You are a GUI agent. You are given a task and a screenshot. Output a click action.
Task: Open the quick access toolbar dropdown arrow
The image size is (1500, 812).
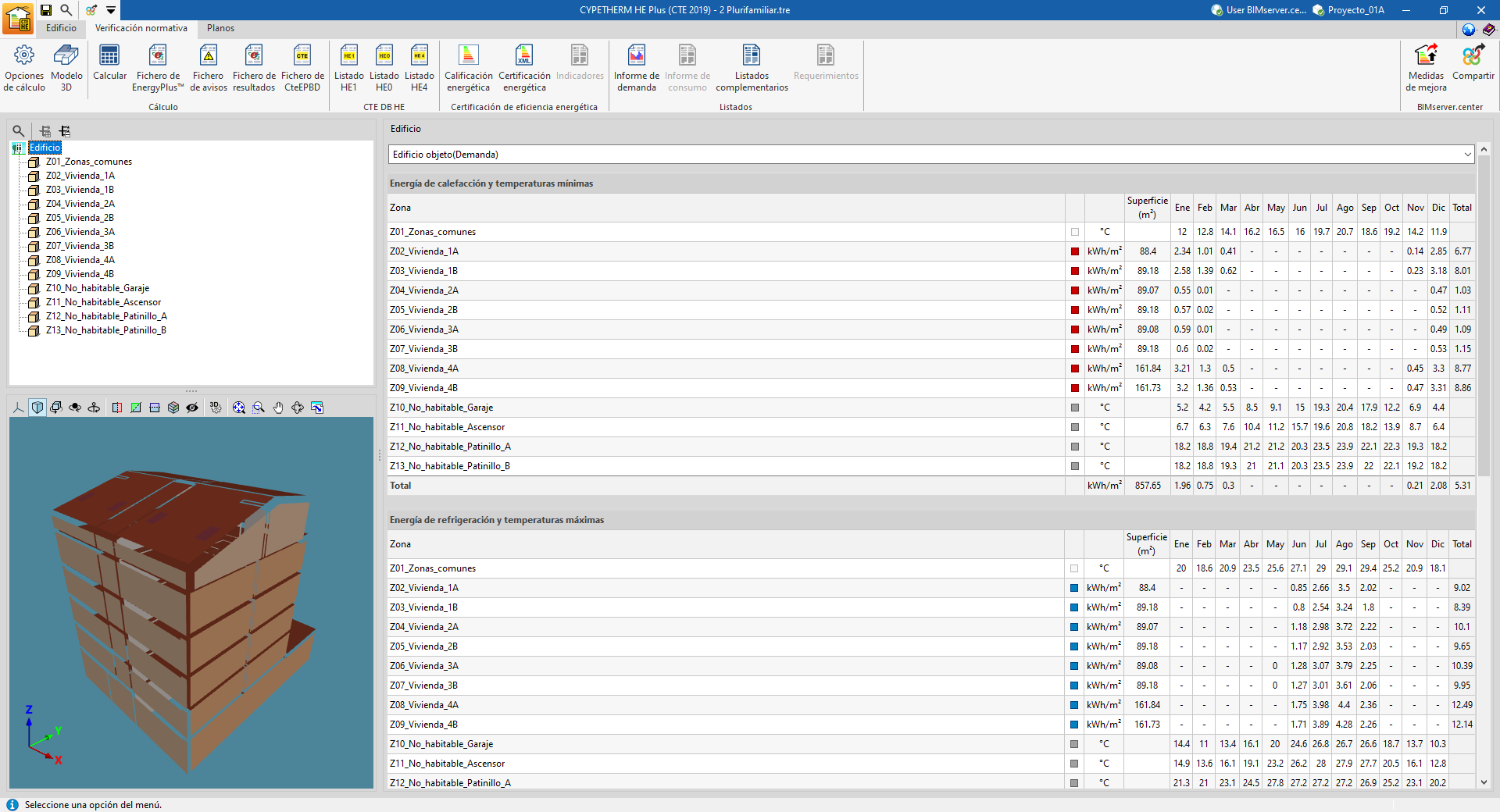(111, 10)
